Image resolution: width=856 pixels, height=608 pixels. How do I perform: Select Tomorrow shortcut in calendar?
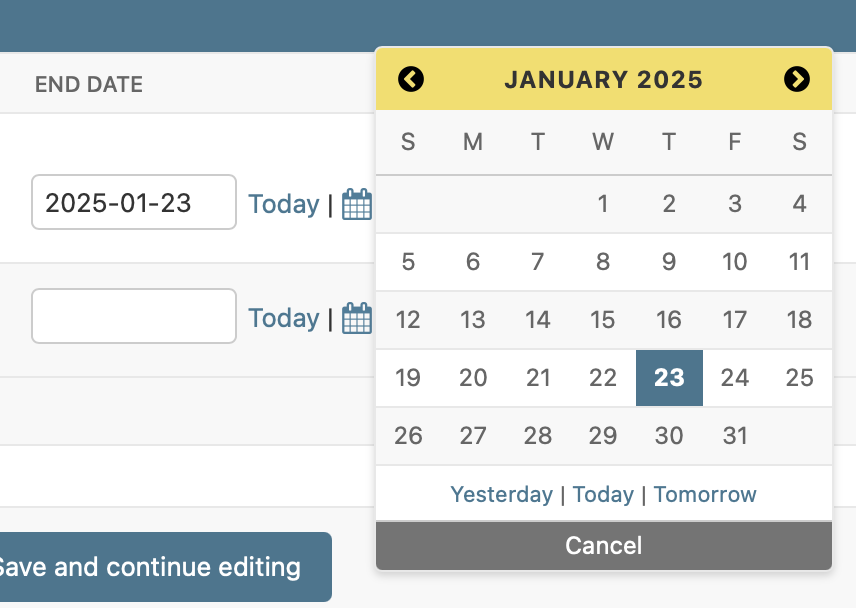[705, 494]
